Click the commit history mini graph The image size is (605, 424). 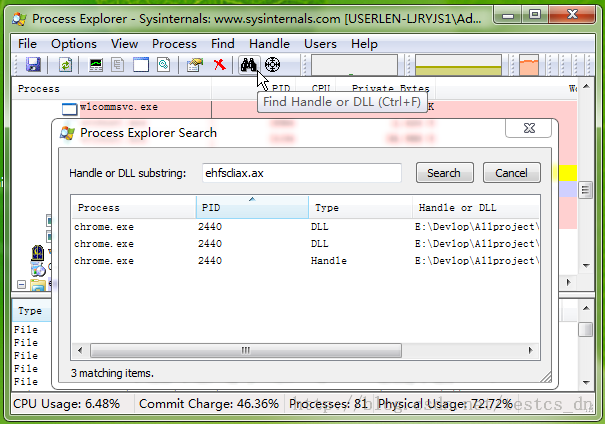(458, 65)
